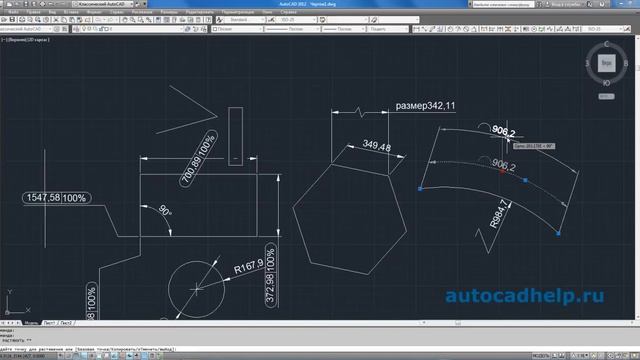Open the Properties palette icon
This screenshot has height=360, width=640.
coord(158,20)
